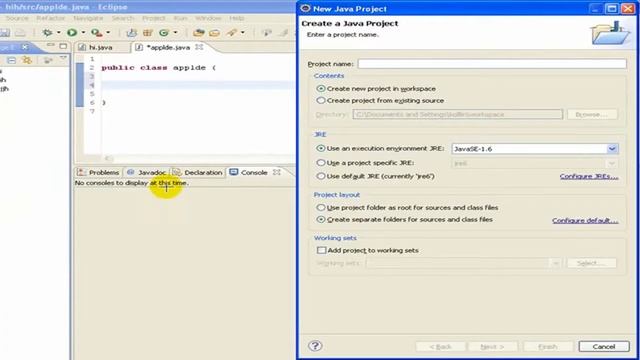Open the Run dropdown arrow
Viewport: 640px width, 360px height.
tap(83, 33)
